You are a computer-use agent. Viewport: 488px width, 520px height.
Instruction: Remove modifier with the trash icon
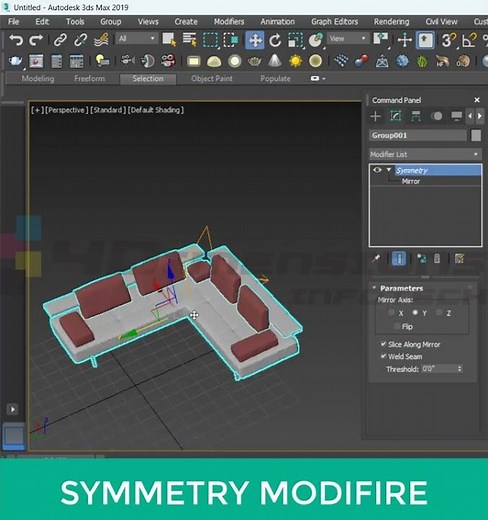point(437,258)
